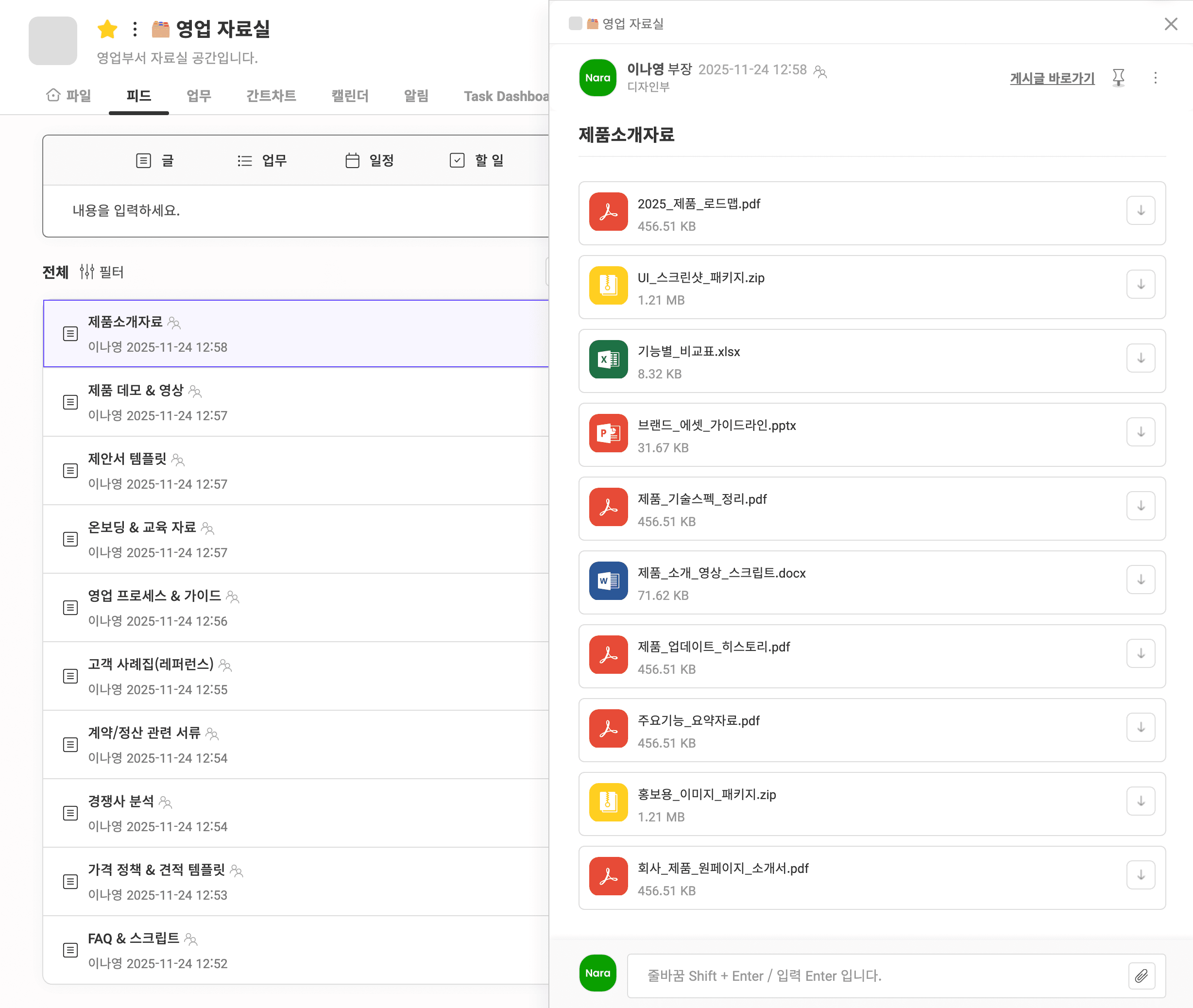Viewport: 1193px width, 1008px height.
Task: Download the 2025_제품_로드맵.pdf file
Action: 1141,211
